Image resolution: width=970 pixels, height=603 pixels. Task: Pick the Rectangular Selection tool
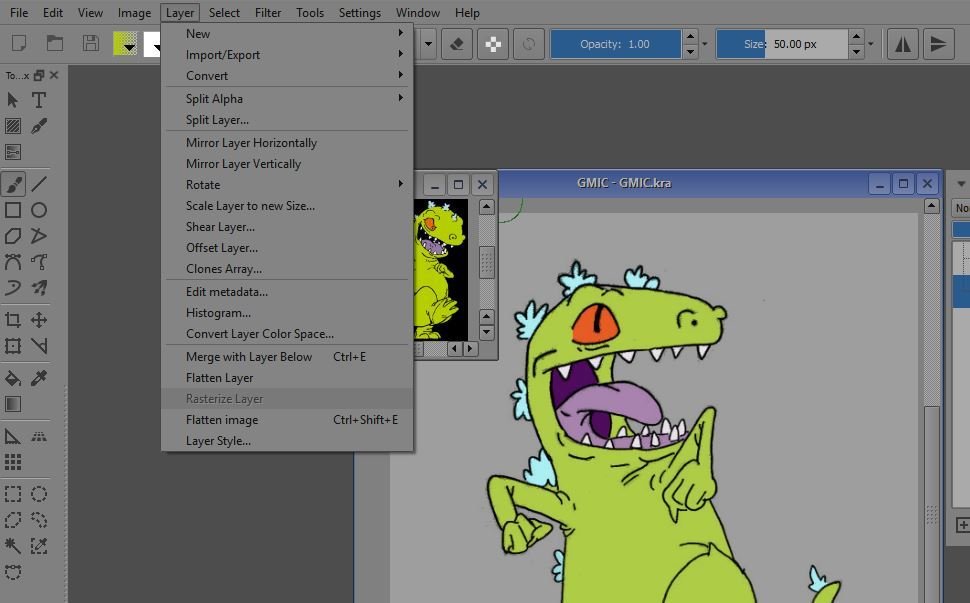pos(12,494)
